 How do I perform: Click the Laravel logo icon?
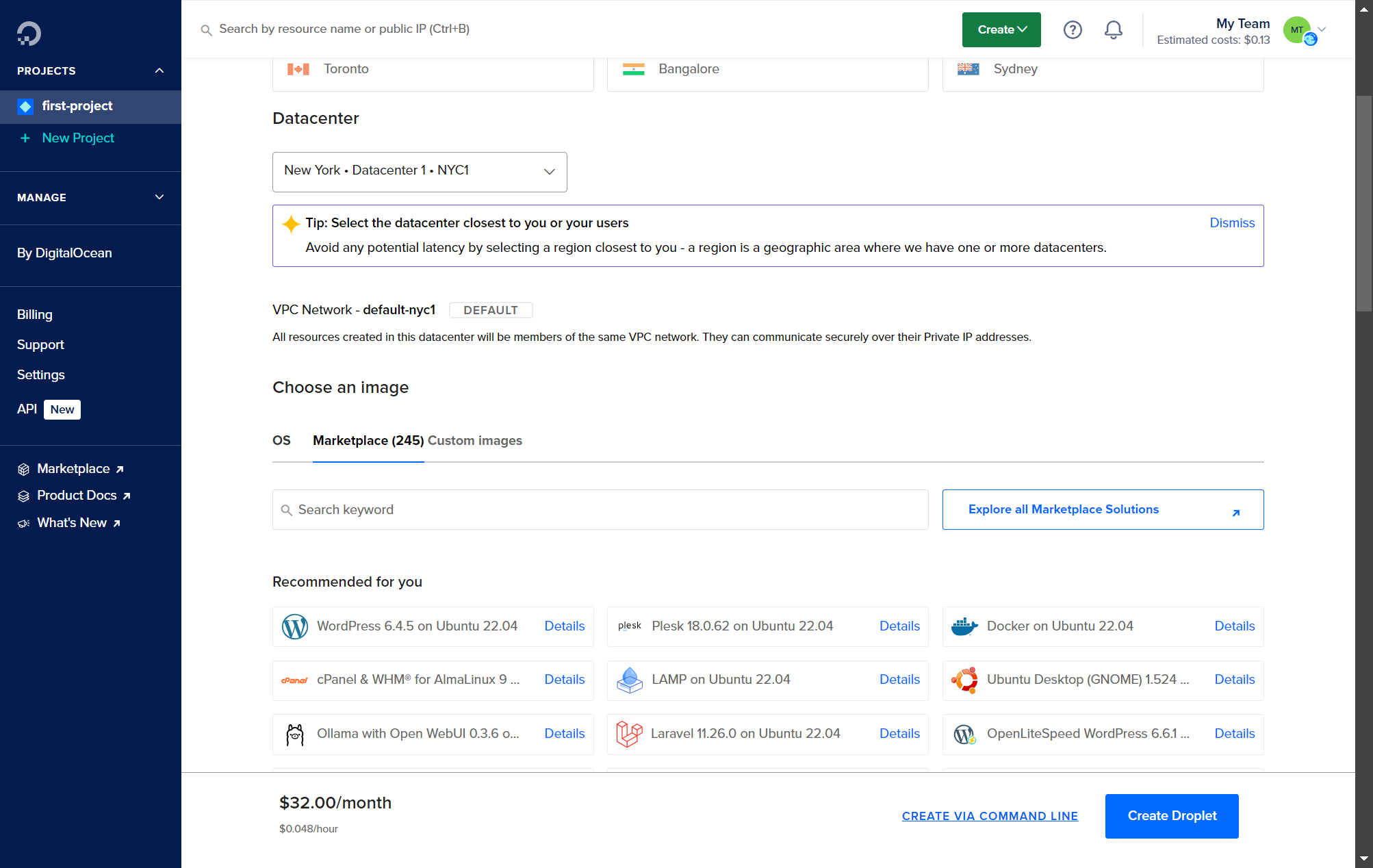coord(629,734)
